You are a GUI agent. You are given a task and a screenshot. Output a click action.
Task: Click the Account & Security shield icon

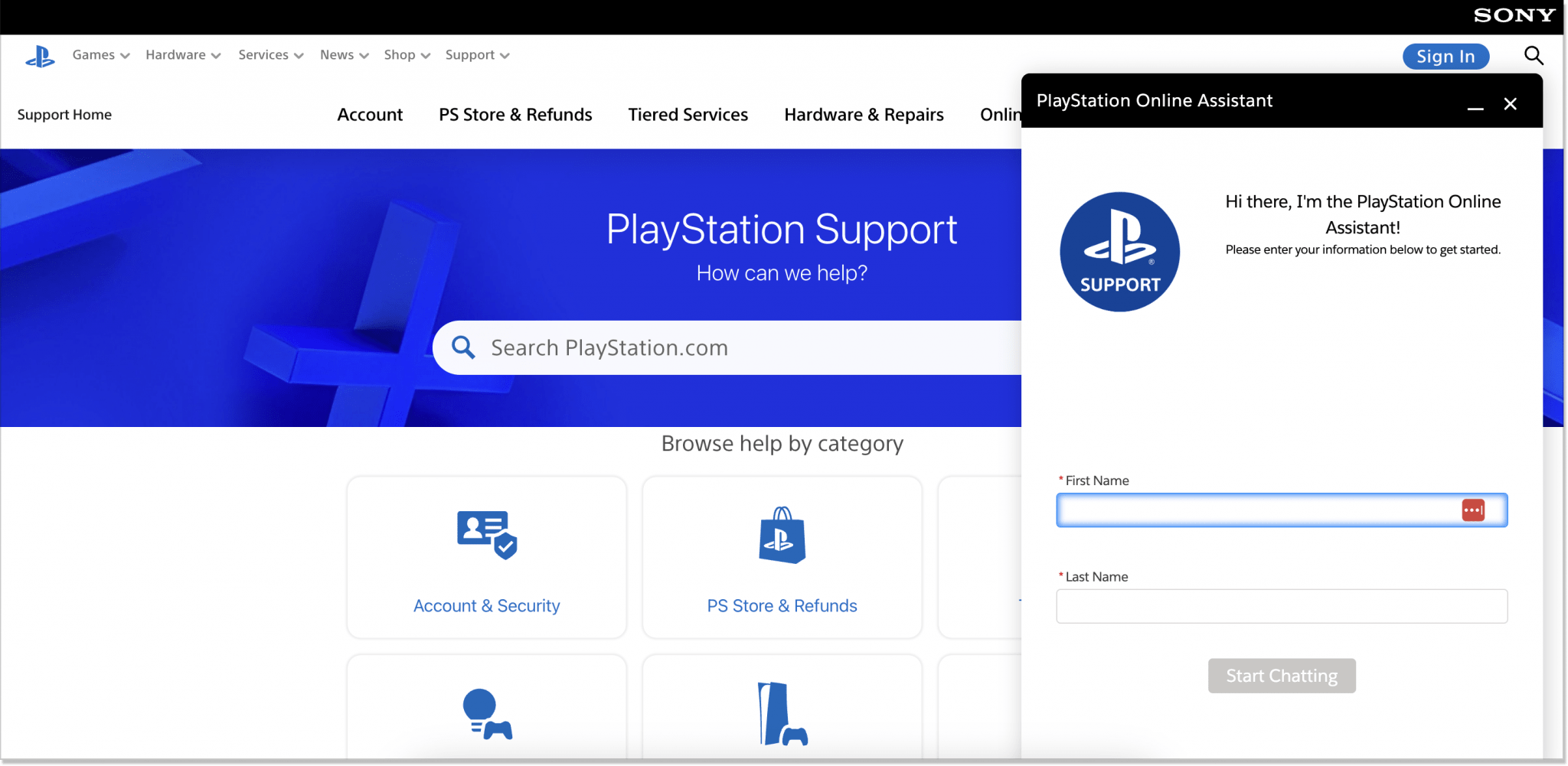(x=485, y=536)
